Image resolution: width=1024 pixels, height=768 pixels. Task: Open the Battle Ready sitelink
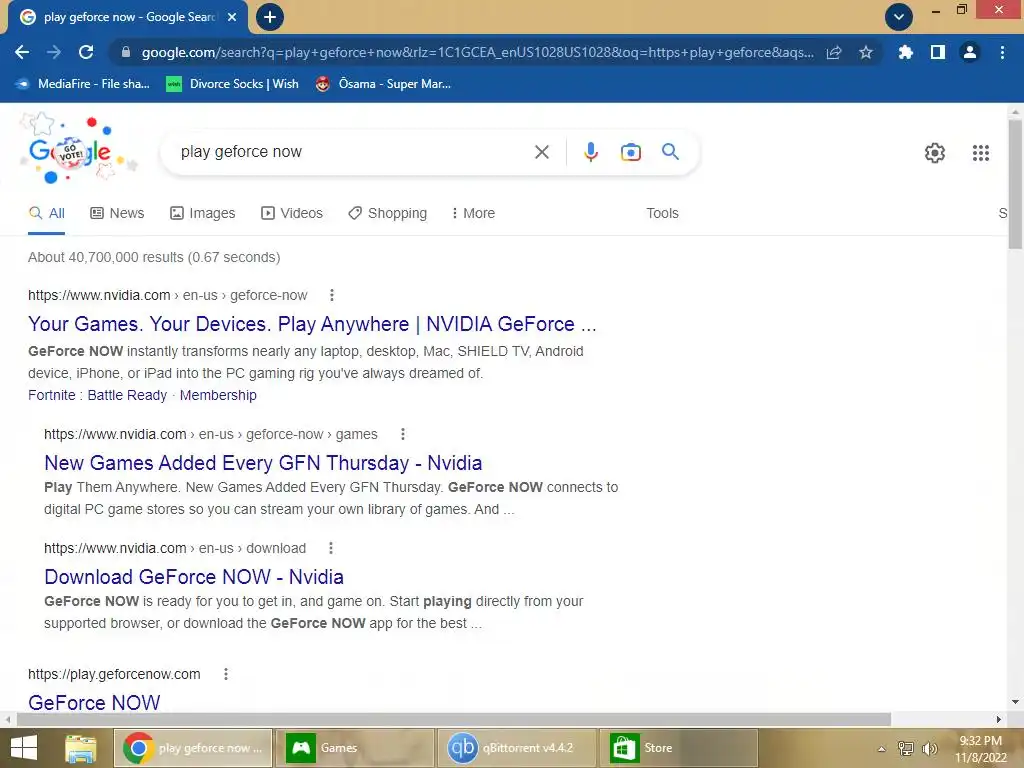pos(127,395)
